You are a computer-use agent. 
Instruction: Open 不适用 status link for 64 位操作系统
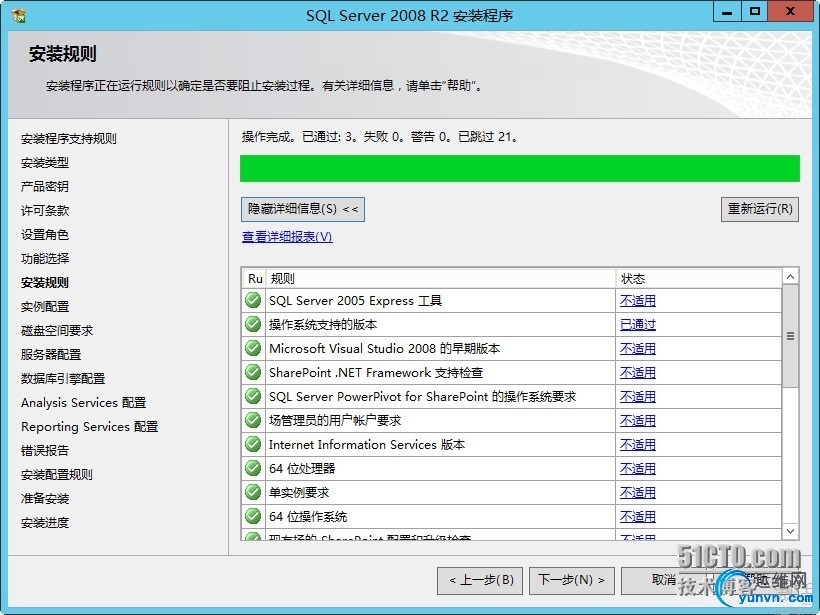pos(637,517)
